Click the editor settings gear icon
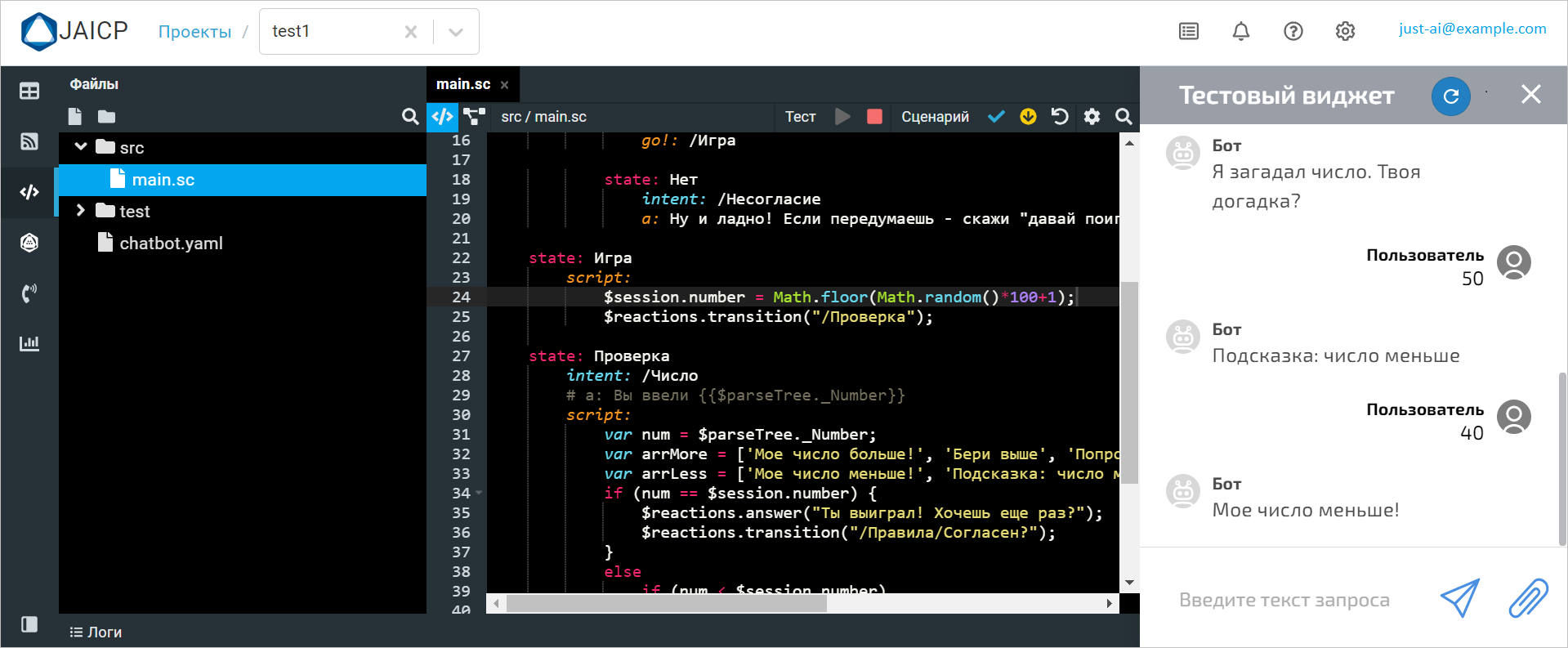Image resolution: width=1568 pixels, height=648 pixels. pos(1092,117)
